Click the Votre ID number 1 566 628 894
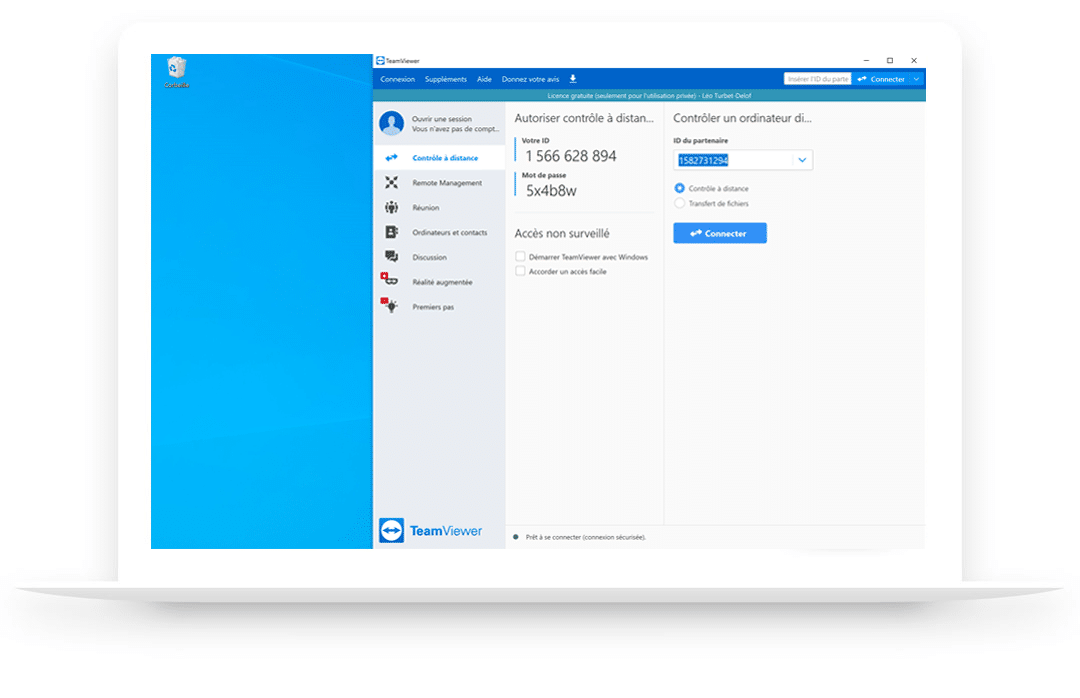Screen dimensions: 1080x698 tap(571, 156)
